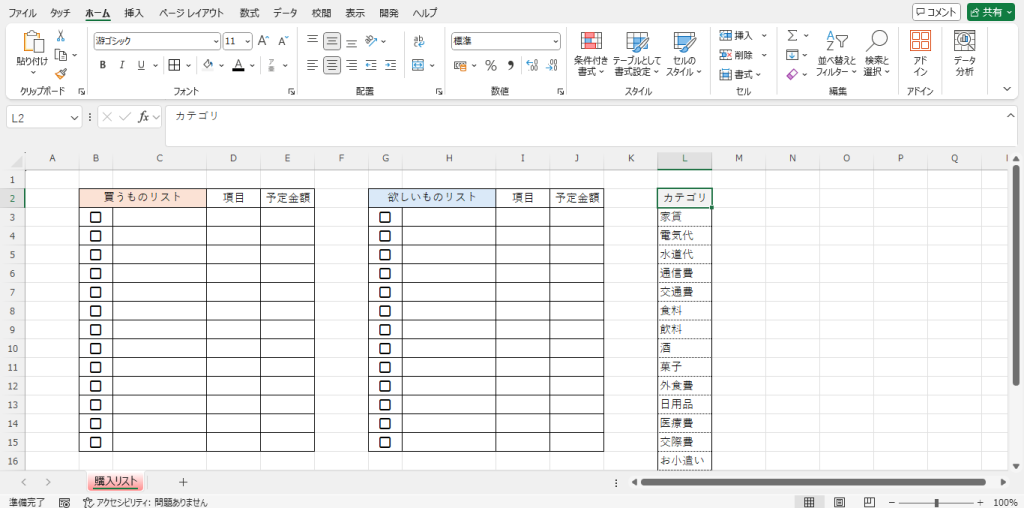Viewport: 1024px width, 508px height.
Task: Tick the row 5 checkbox in column G
Action: [385, 255]
